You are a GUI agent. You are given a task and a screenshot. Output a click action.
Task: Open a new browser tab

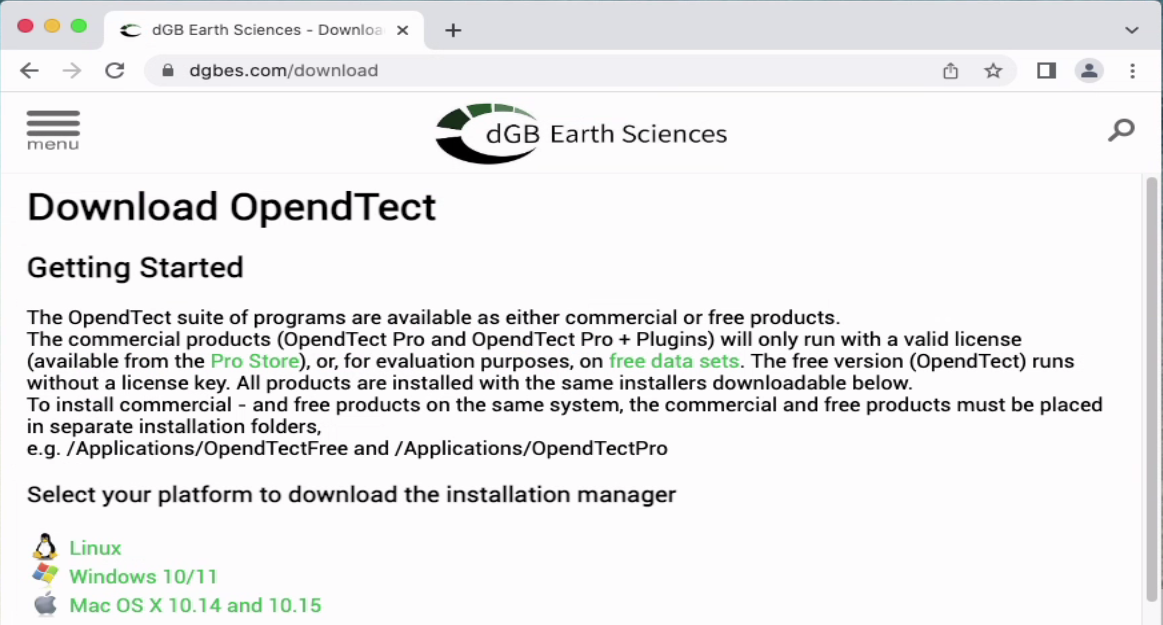pos(453,30)
